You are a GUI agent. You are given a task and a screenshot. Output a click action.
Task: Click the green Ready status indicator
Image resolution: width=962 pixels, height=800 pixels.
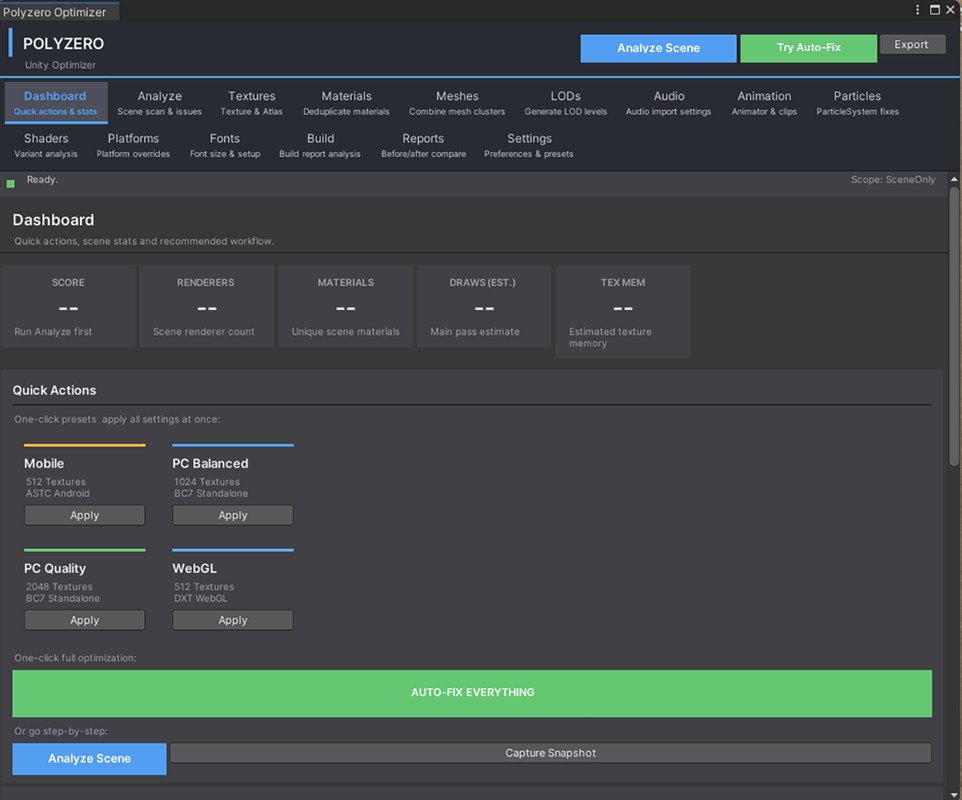[10, 183]
